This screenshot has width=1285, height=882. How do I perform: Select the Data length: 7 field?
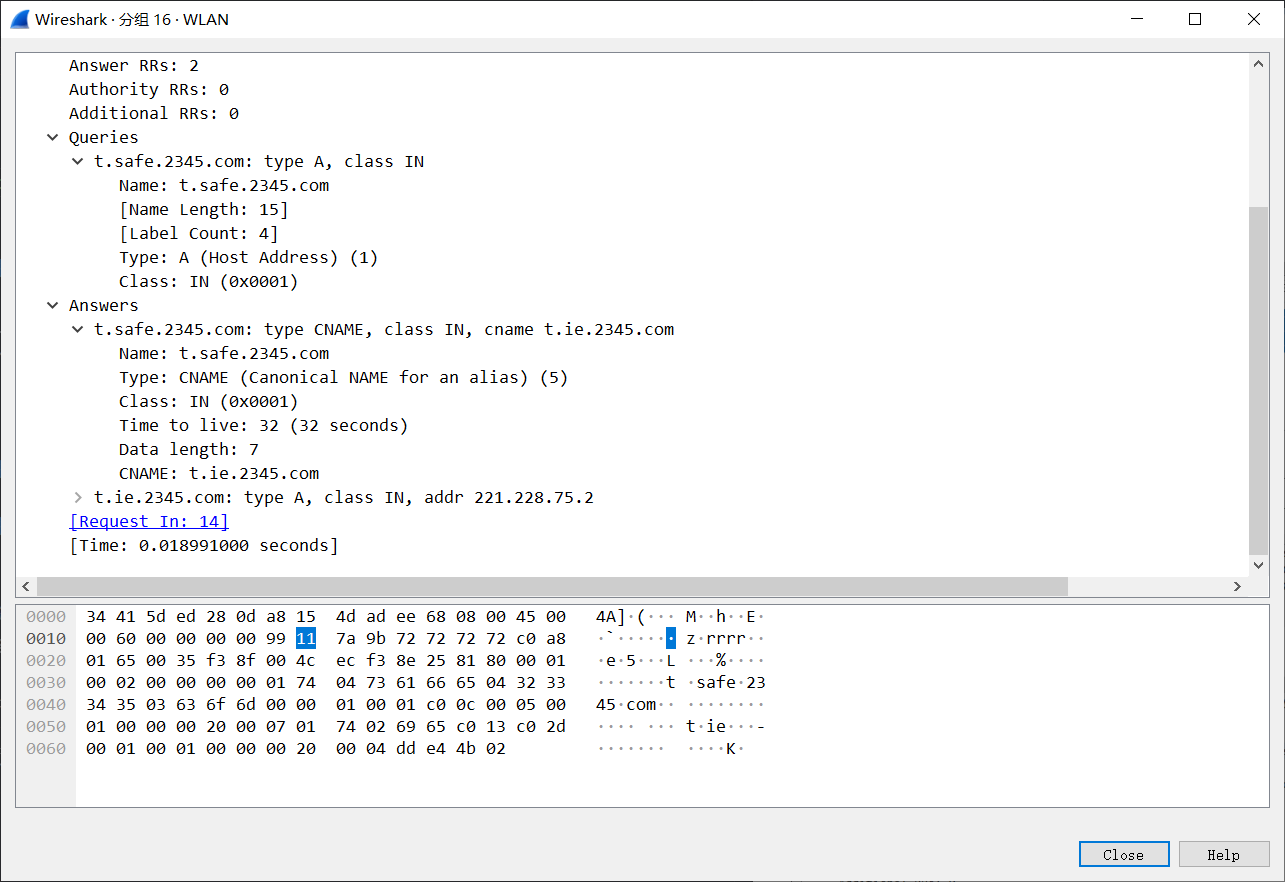(188, 450)
